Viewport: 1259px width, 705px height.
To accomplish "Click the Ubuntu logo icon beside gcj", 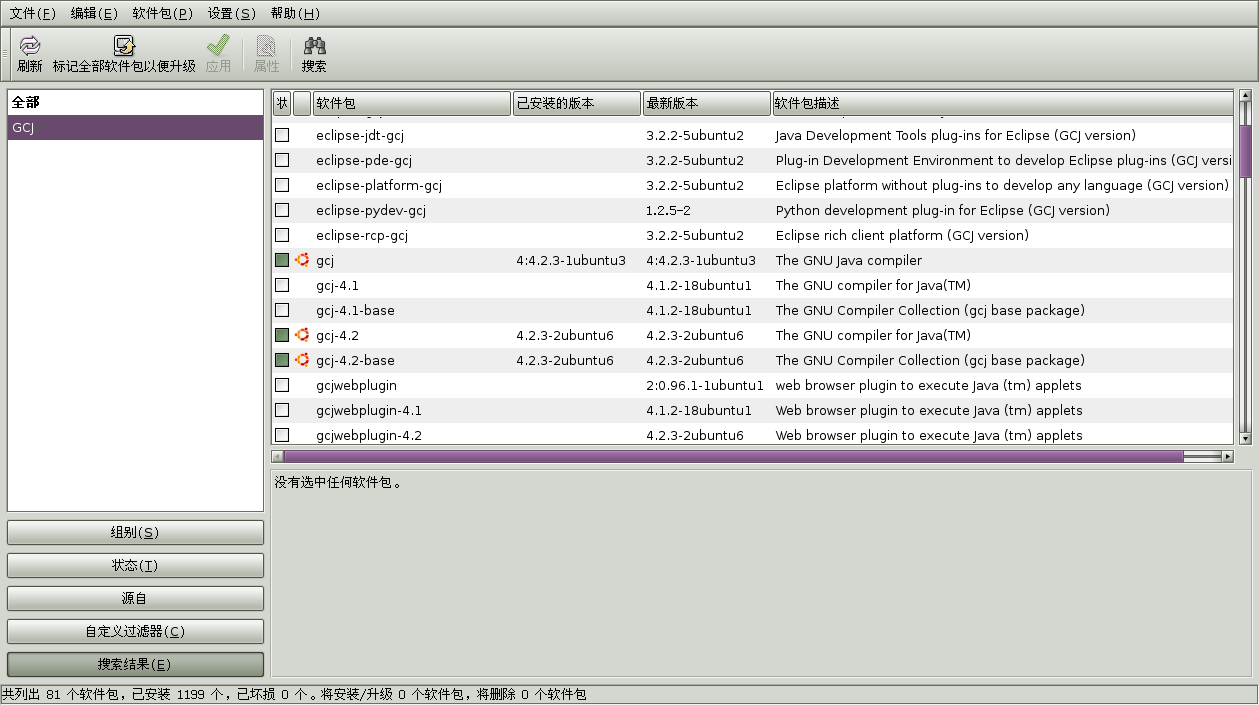I will click(x=302, y=260).
